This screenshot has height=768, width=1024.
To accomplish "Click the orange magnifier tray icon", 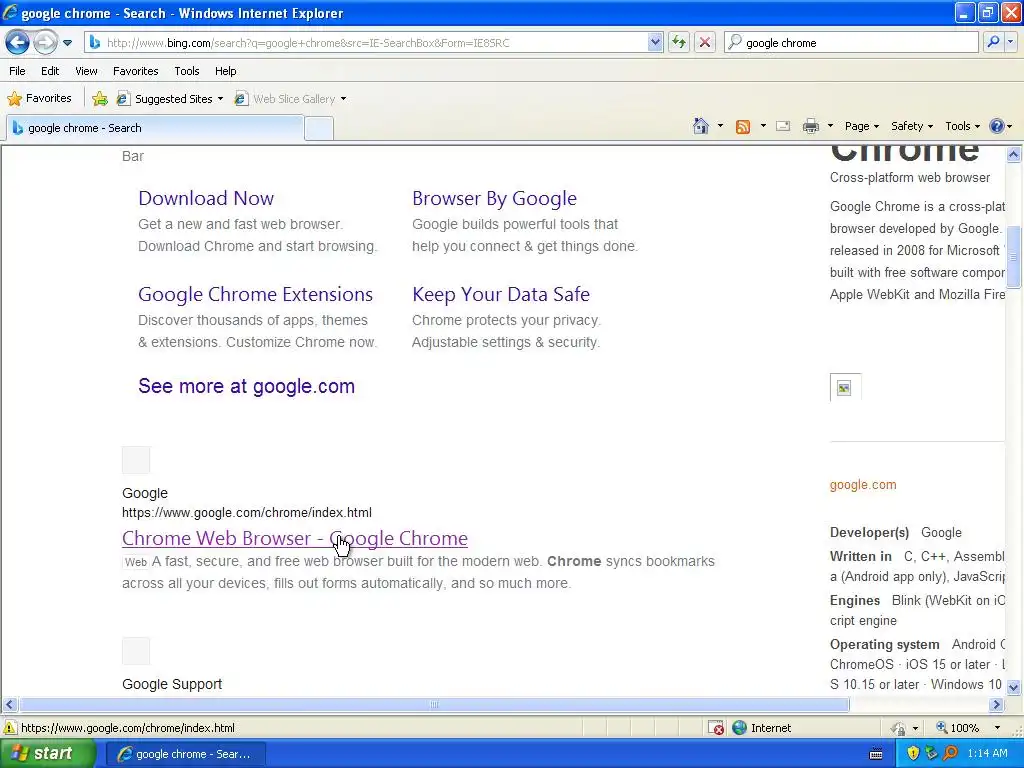I will pos(950,754).
